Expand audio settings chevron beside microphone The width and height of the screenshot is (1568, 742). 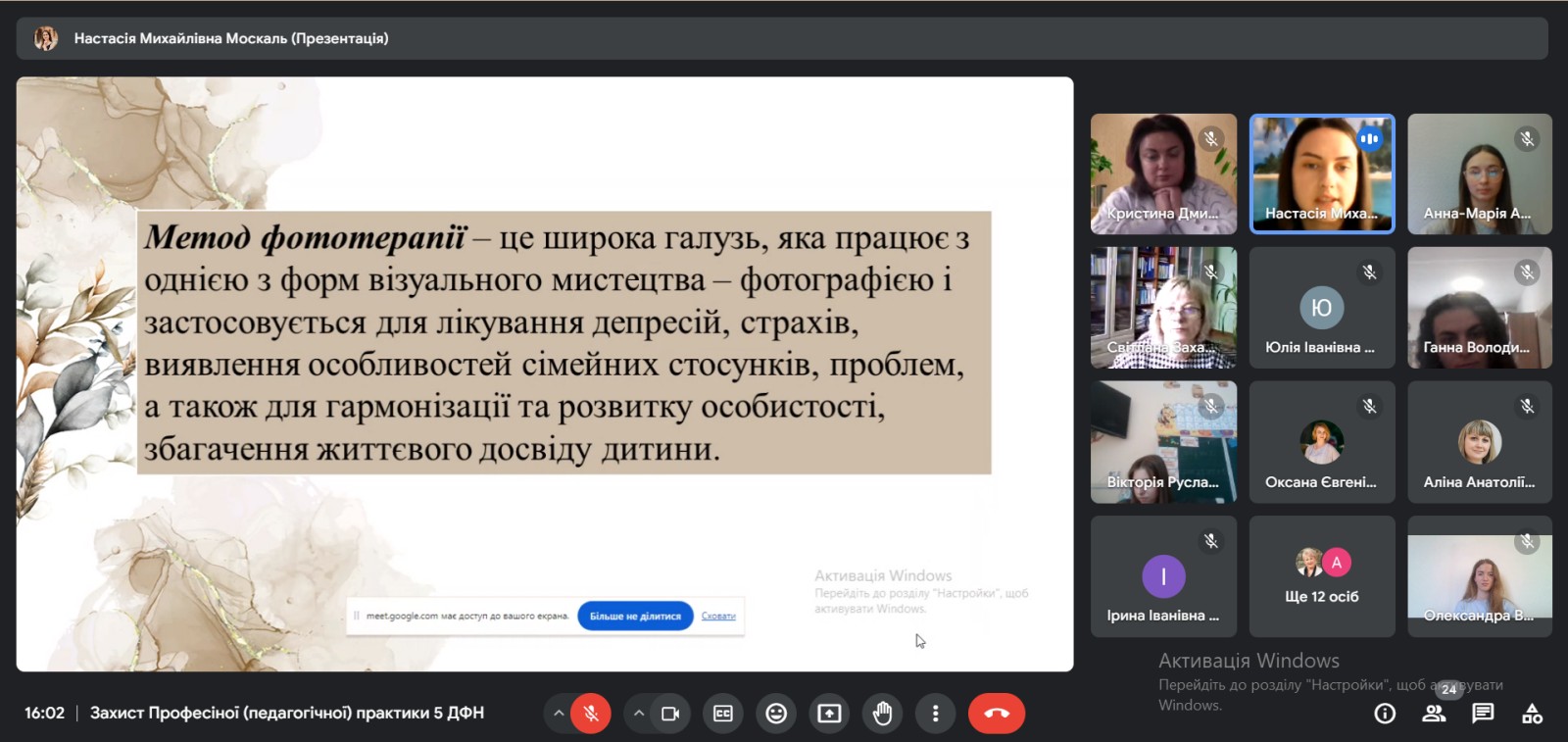(x=559, y=714)
